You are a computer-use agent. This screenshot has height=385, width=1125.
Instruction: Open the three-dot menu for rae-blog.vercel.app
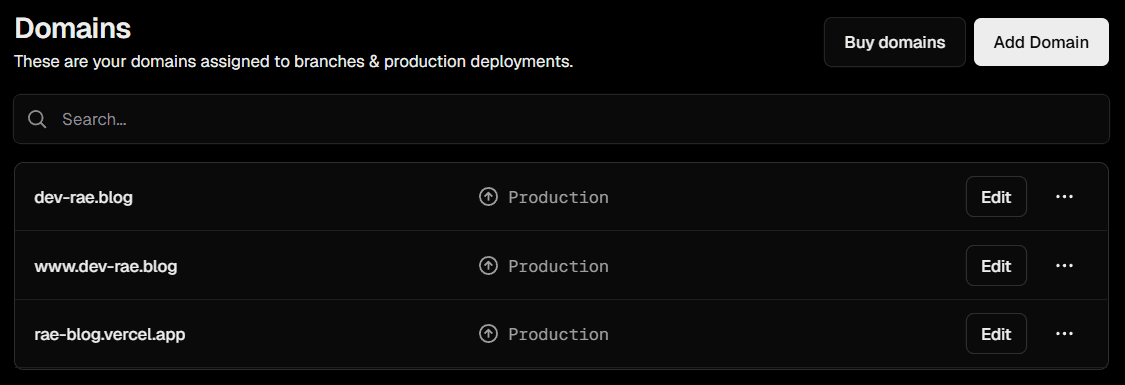point(1064,333)
